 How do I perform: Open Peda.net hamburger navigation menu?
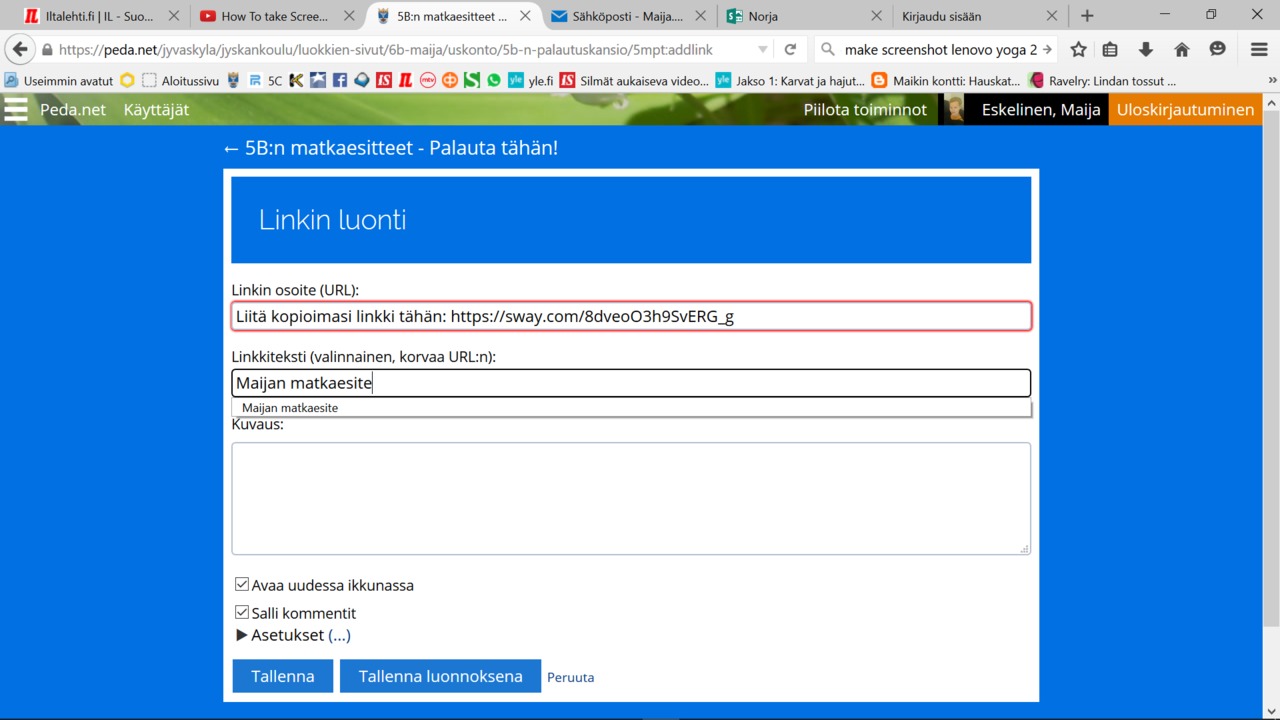(16, 109)
